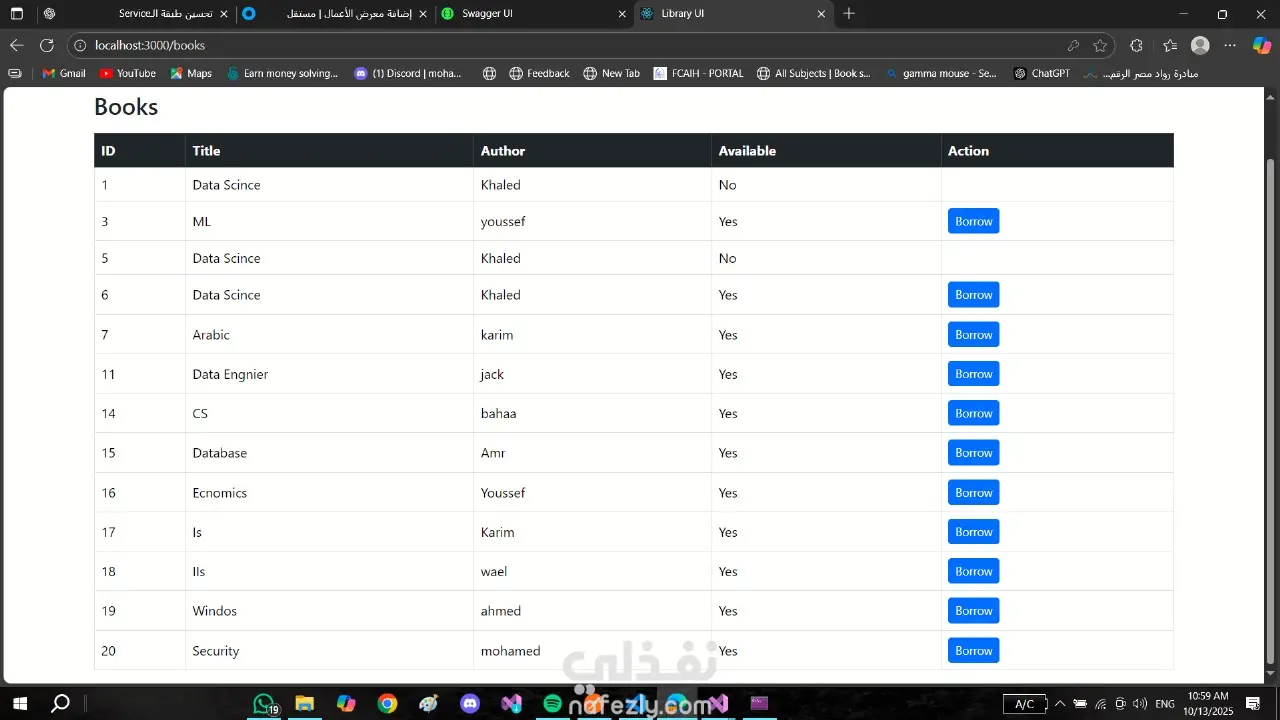Switch to the Swagger UI tab
1280x720 pixels.
[535, 14]
